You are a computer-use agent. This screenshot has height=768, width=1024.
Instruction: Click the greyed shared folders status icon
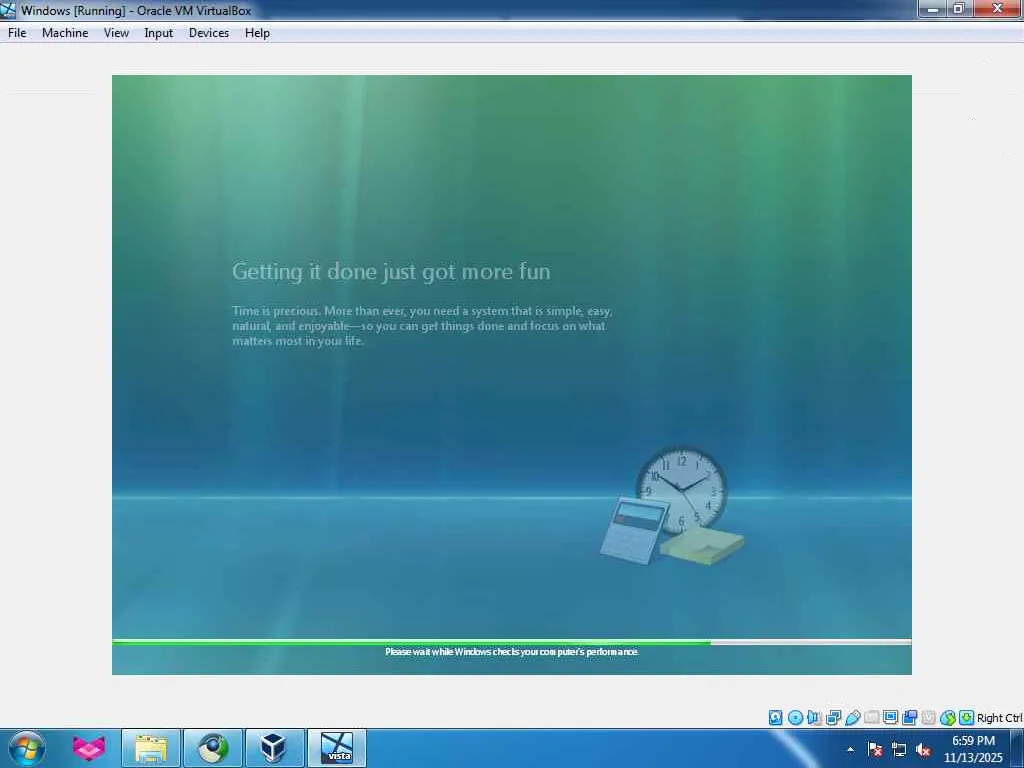(x=871, y=718)
